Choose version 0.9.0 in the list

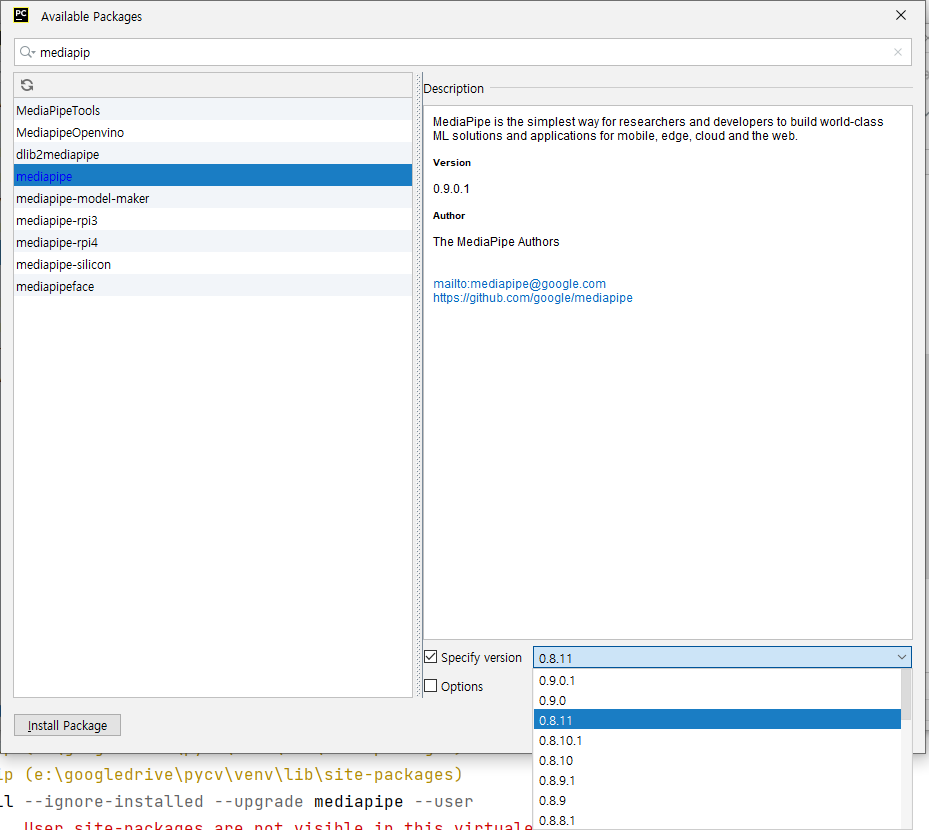coord(717,700)
